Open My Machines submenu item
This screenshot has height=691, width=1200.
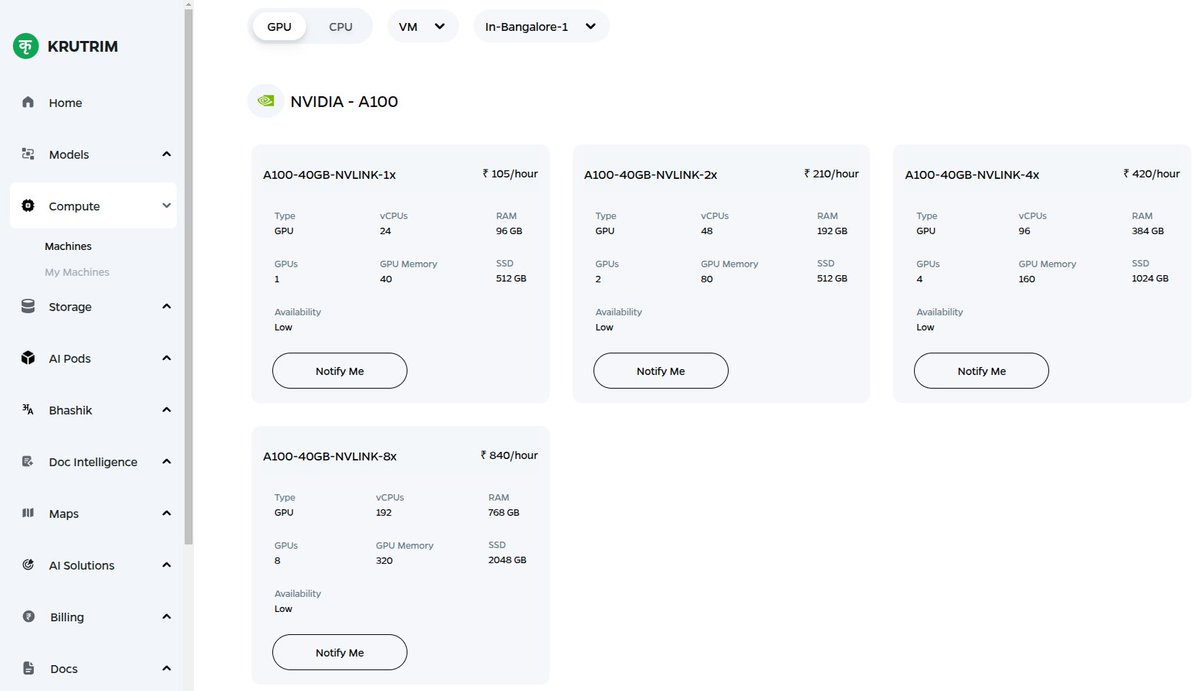coord(77,272)
